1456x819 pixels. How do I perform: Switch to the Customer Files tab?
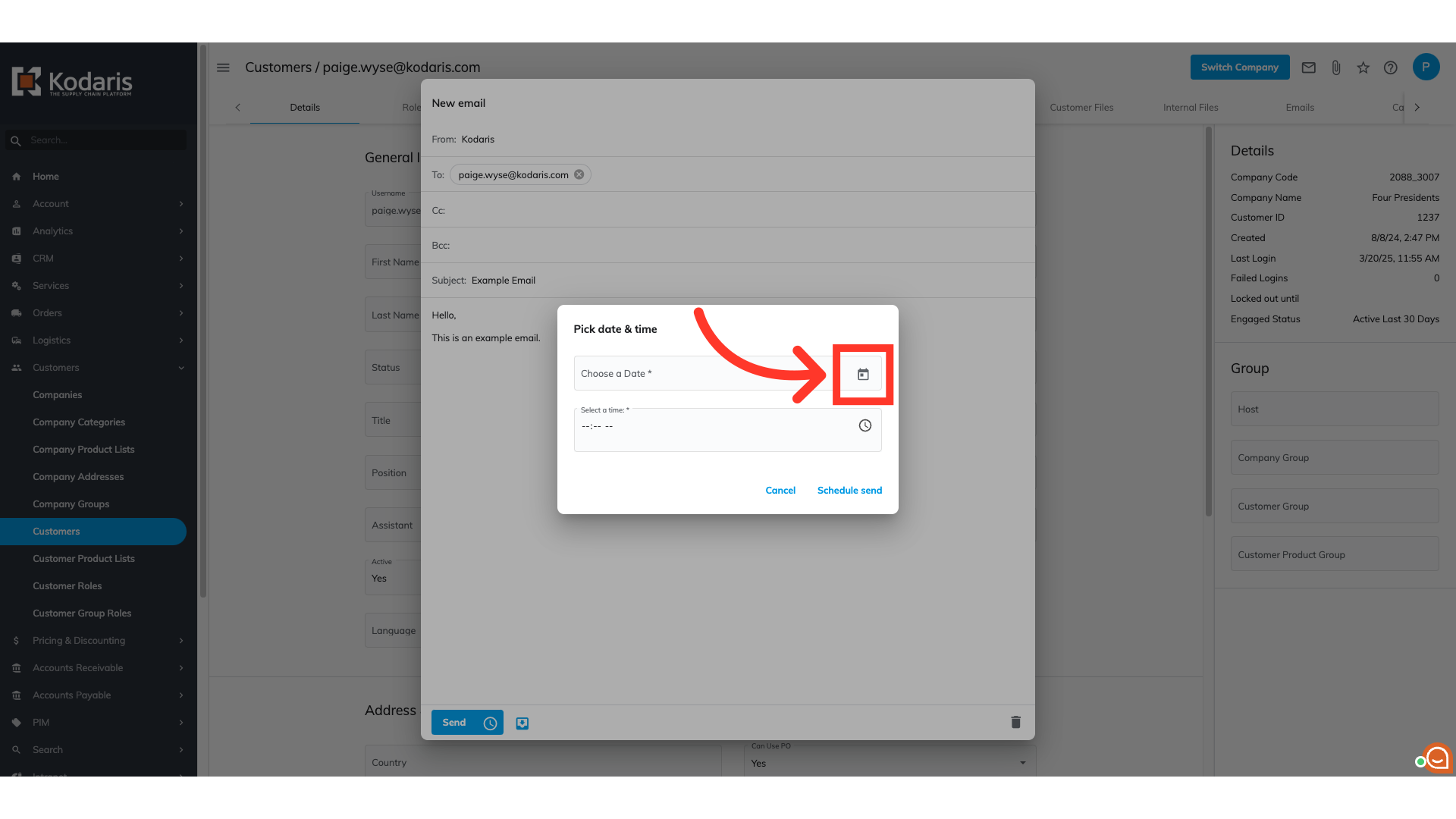point(1081,108)
